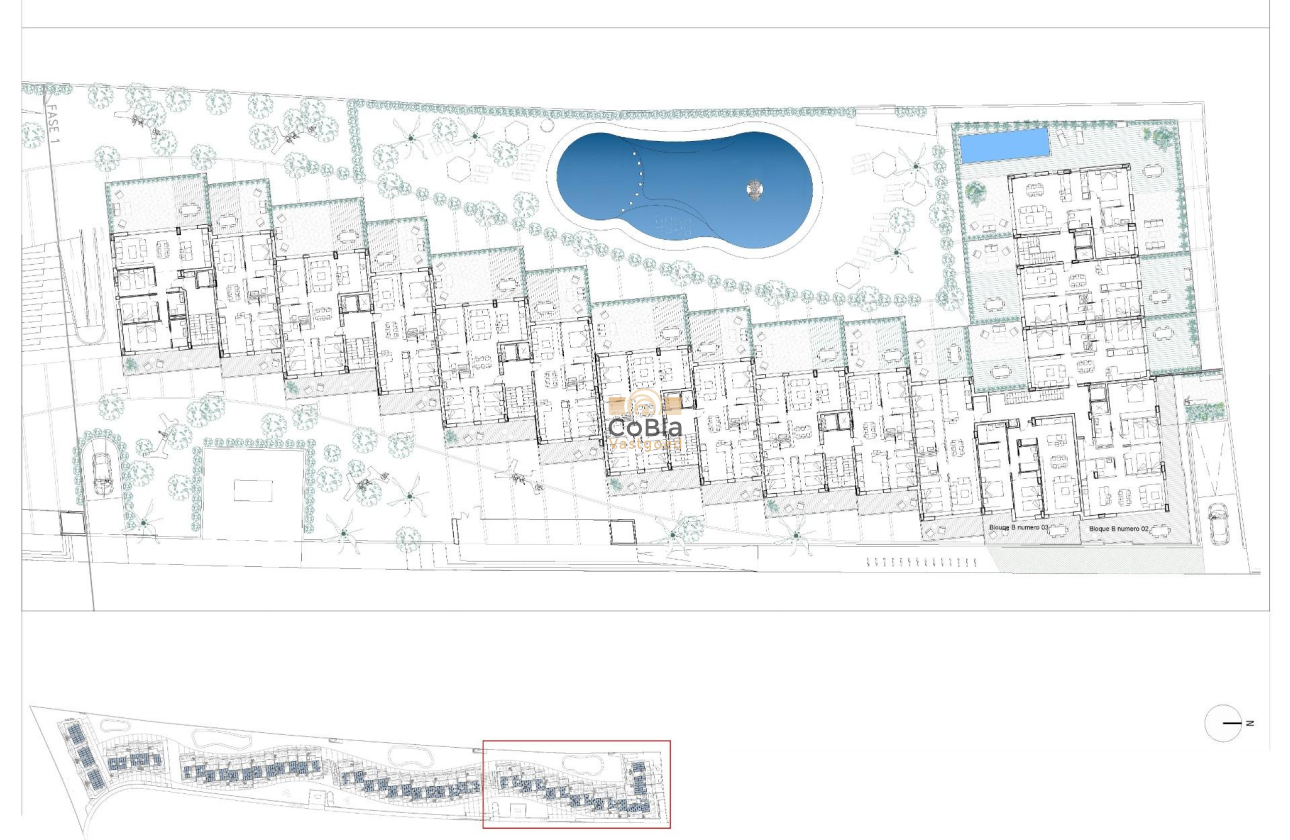The height and width of the screenshot is (840, 1290).
Task: Select the Bloque B numero 03 label
Action: tap(1018, 528)
